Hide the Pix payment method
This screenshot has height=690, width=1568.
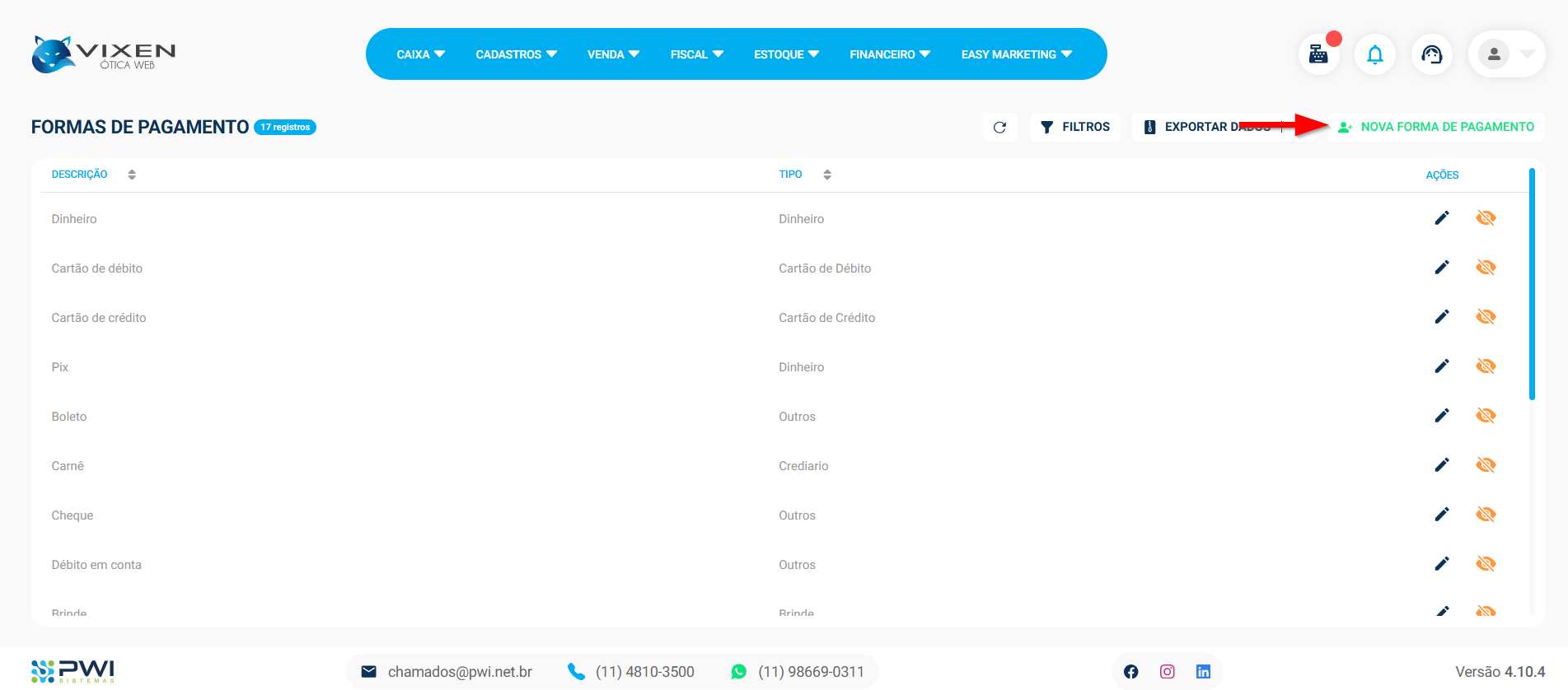1486,366
